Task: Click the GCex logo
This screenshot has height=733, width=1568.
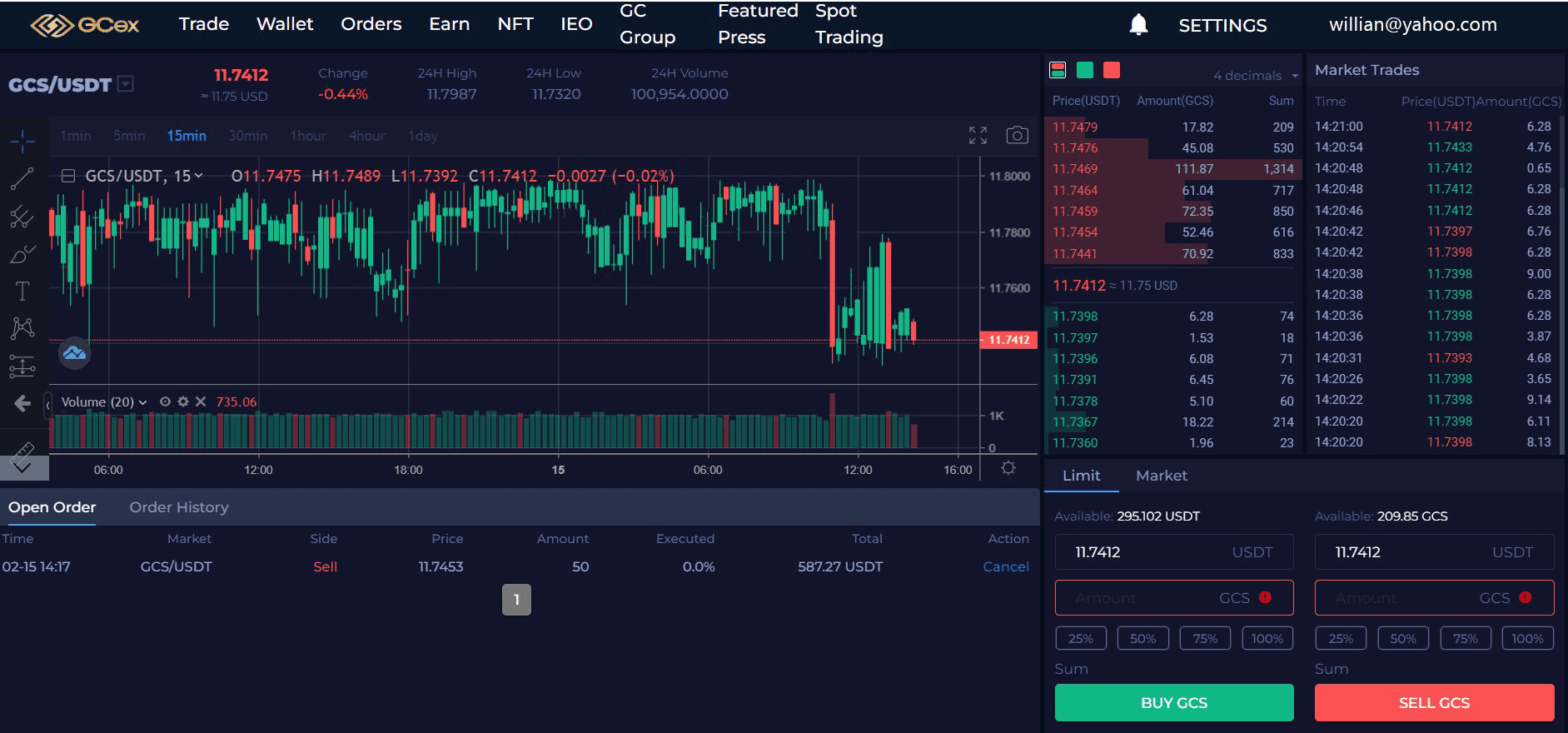Action: coord(85,25)
